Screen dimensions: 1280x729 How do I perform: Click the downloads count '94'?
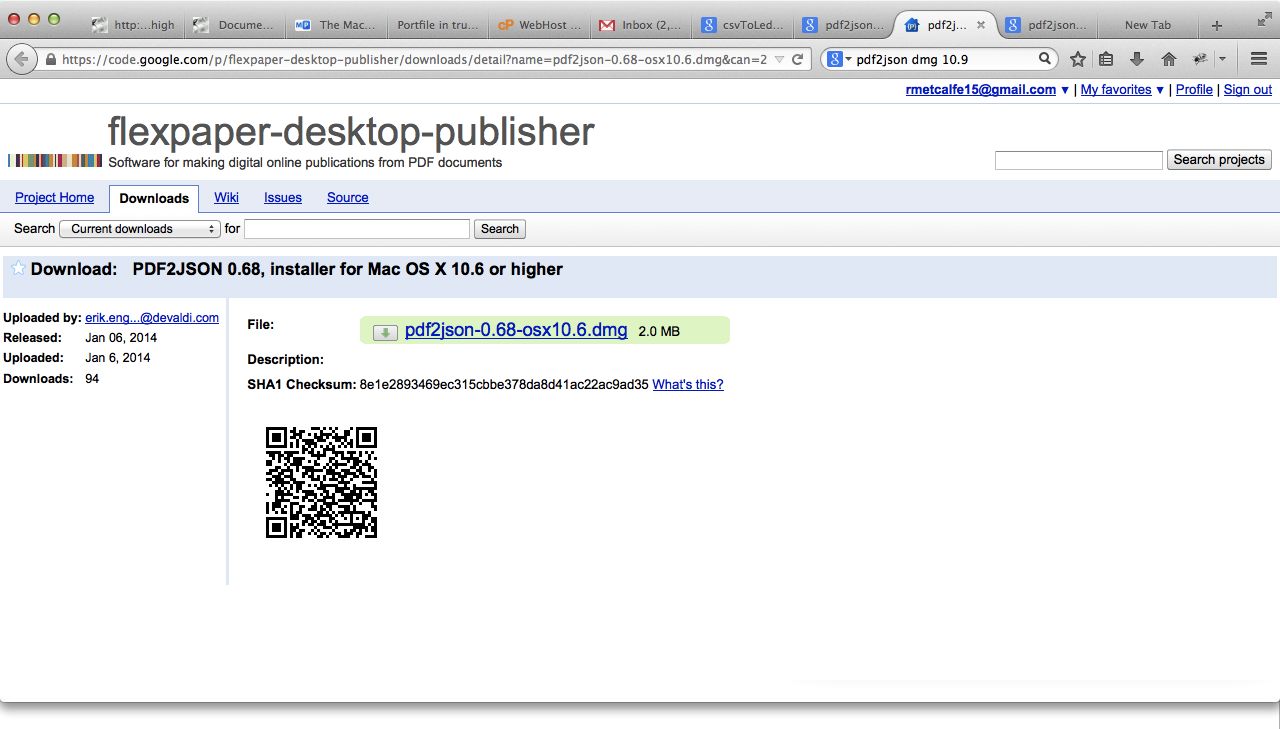pos(92,379)
